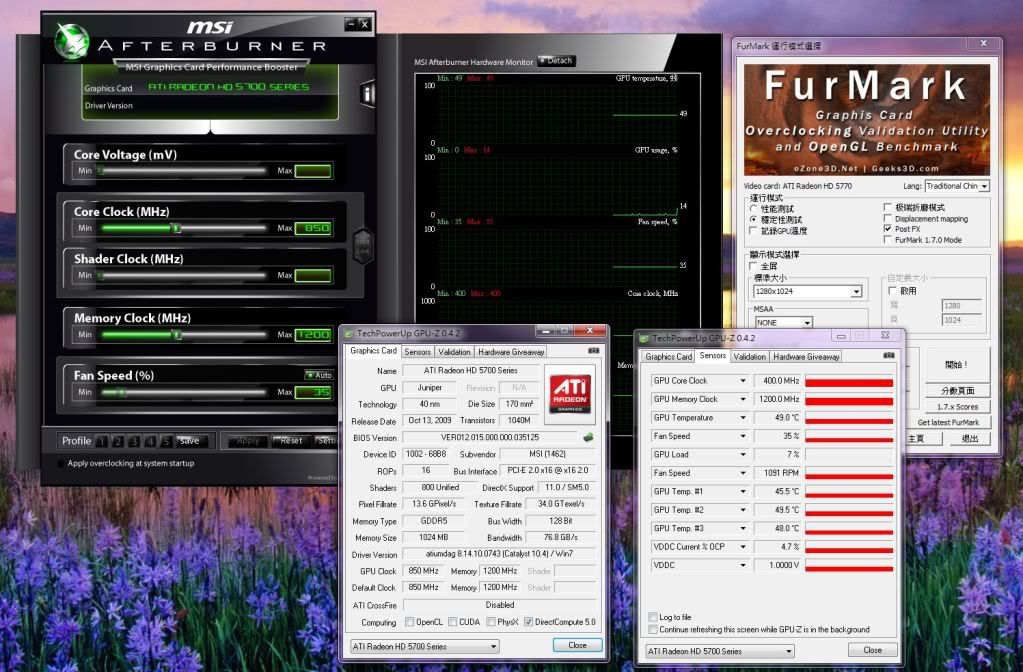
Task: Select Afterburner profile slot 2
Action: tap(118, 442)
